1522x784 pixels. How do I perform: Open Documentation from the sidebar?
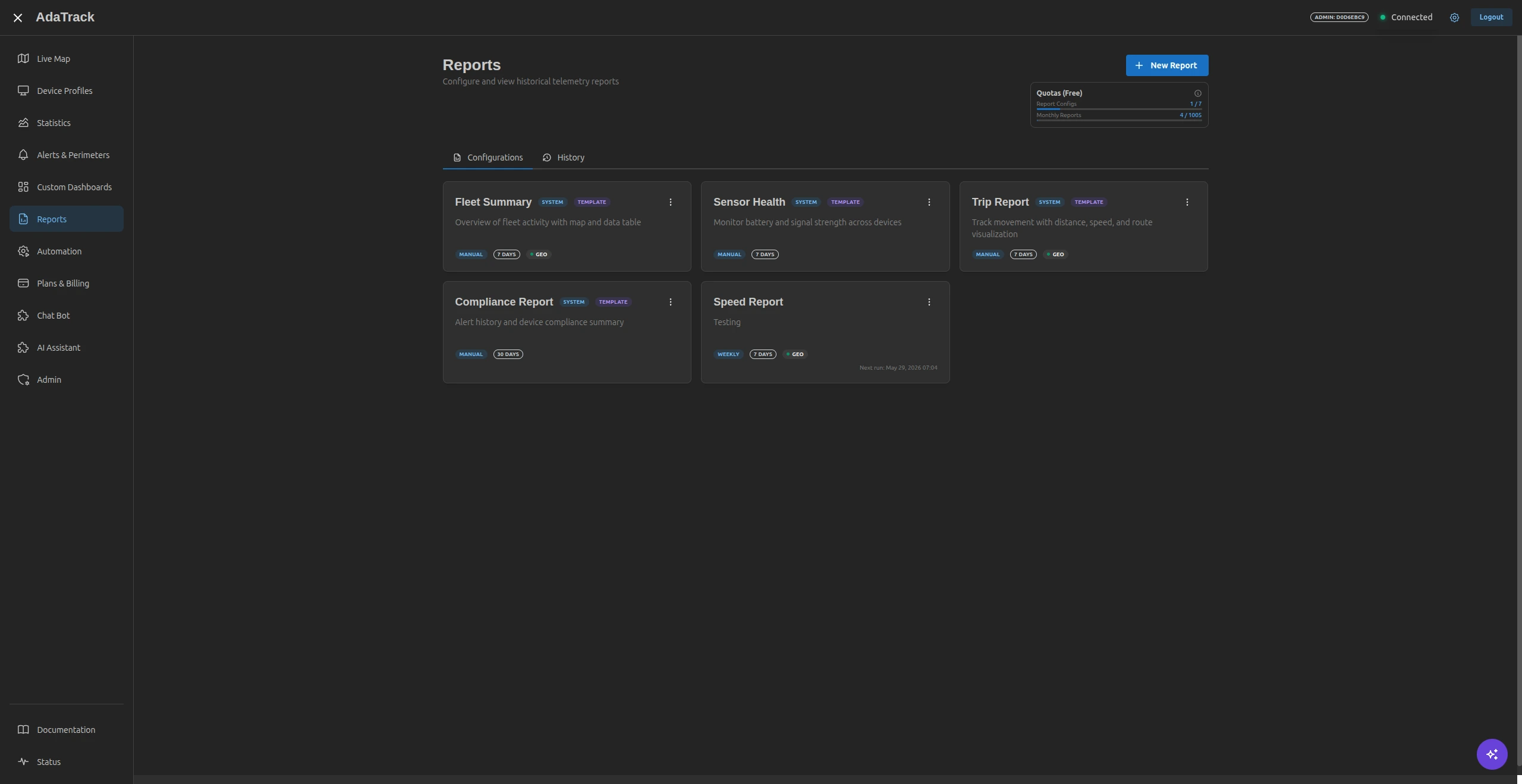67,730
